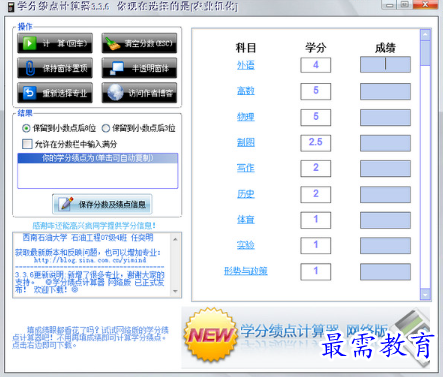The width and height of the screenshot is (443, 377).
Task: Click the 历史 score input field
Action: 385,194
